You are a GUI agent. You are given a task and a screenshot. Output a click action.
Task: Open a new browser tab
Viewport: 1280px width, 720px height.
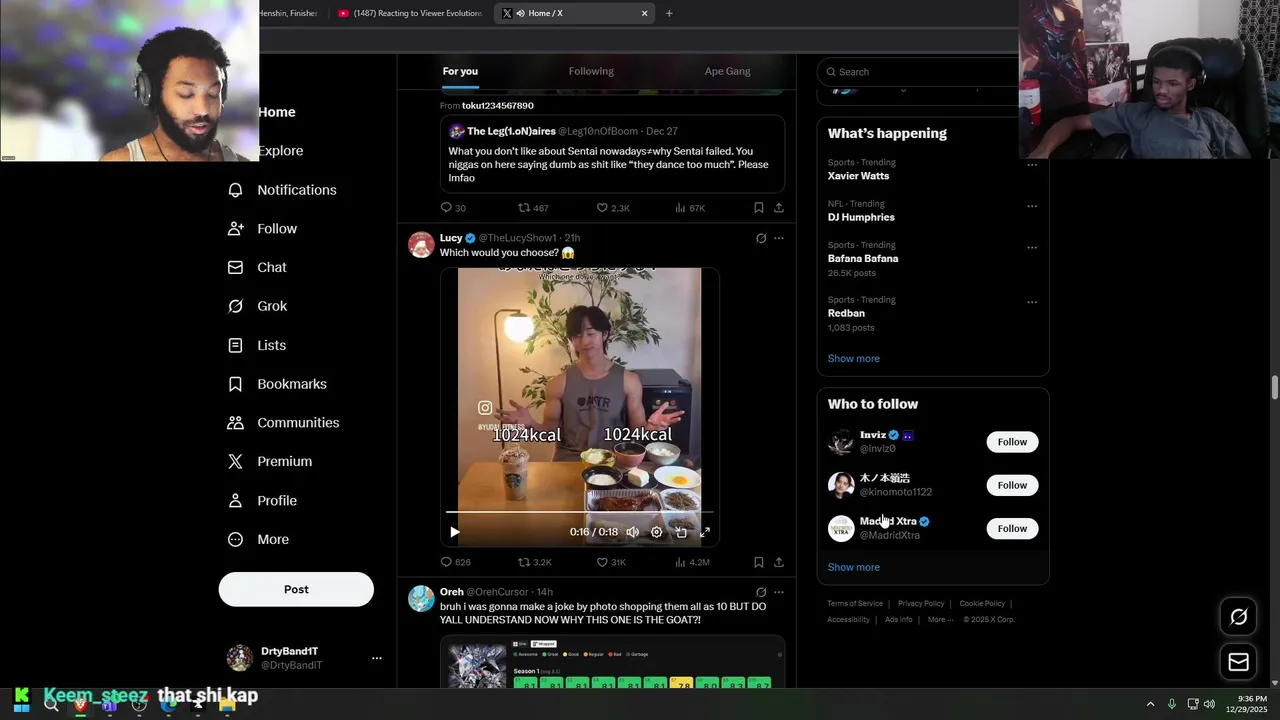coord(669,13)
